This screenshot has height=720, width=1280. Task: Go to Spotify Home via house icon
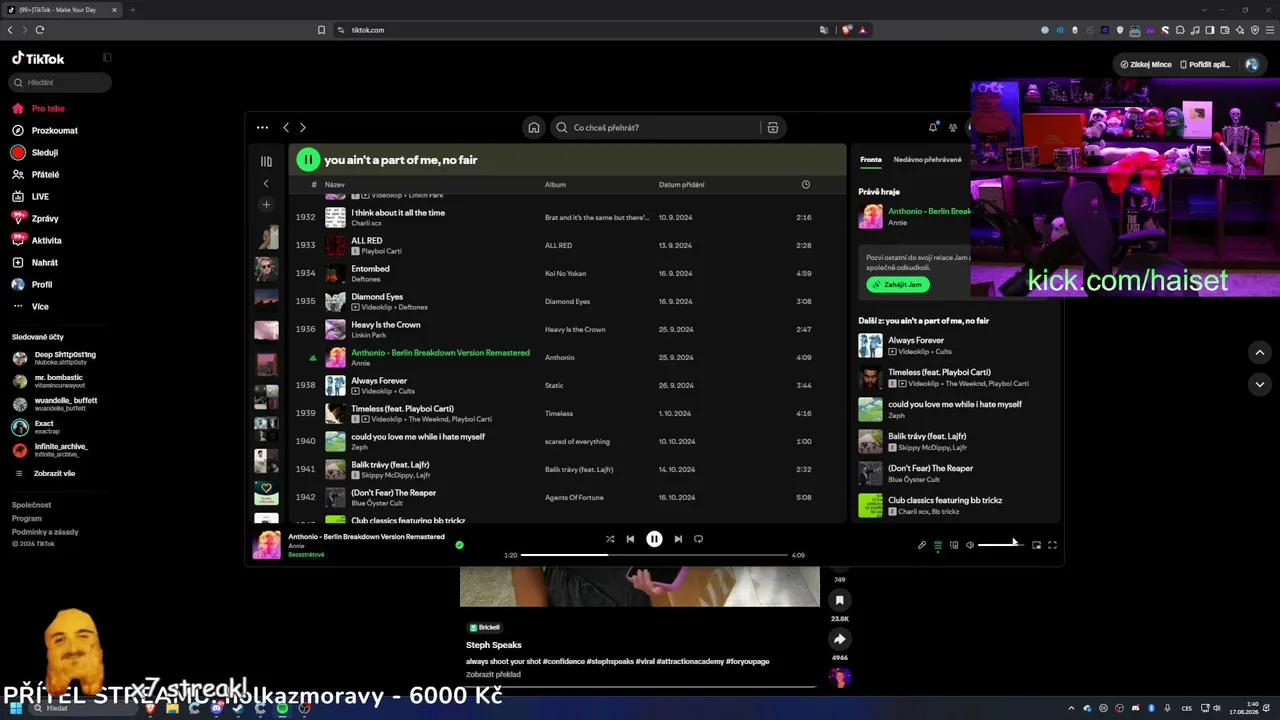point(534,127)
